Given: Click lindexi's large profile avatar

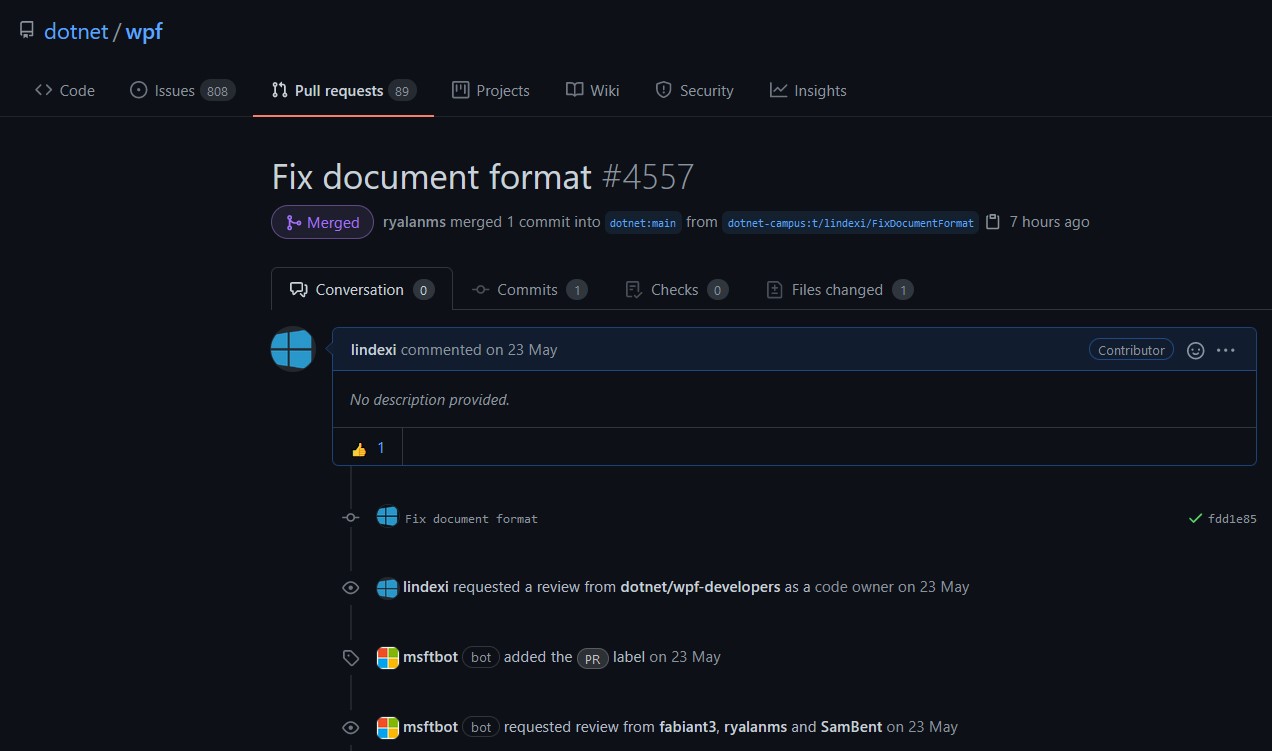Looking at the screenshot, I should (x=293, y=349).
